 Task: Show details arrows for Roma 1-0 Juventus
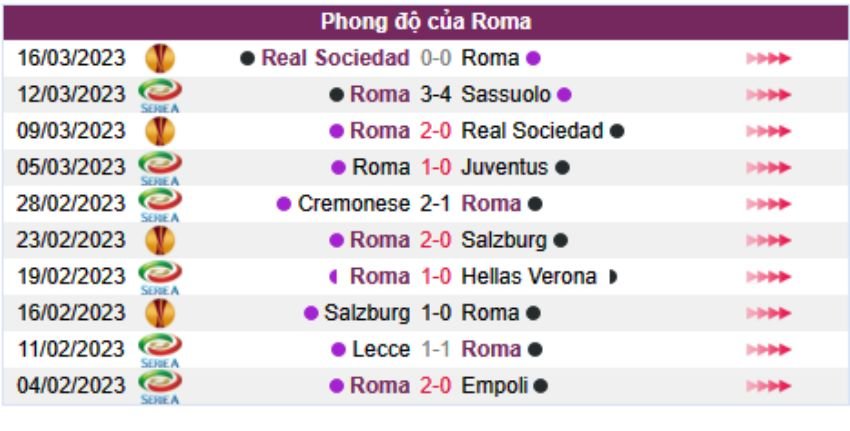pos(768,168)
